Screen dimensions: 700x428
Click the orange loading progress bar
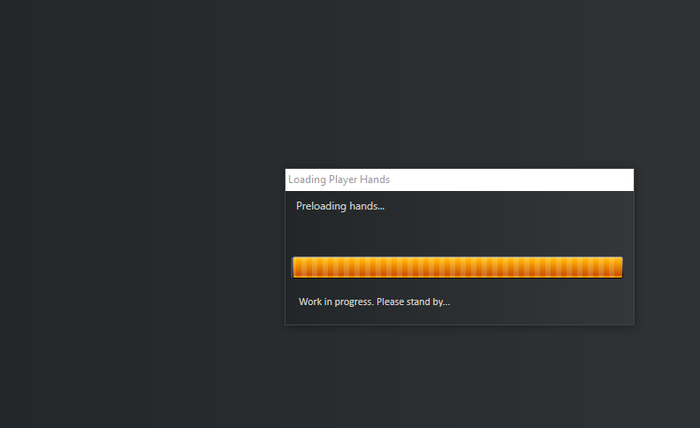coord(457,267)
